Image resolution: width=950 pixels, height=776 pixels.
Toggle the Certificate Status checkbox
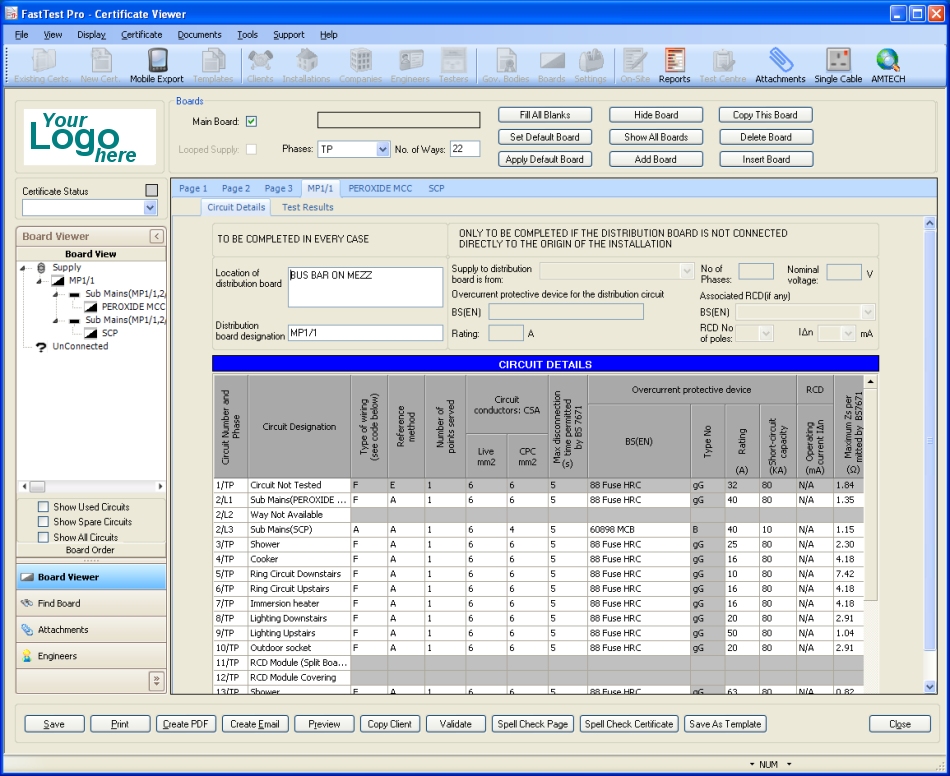click(151, 191)
